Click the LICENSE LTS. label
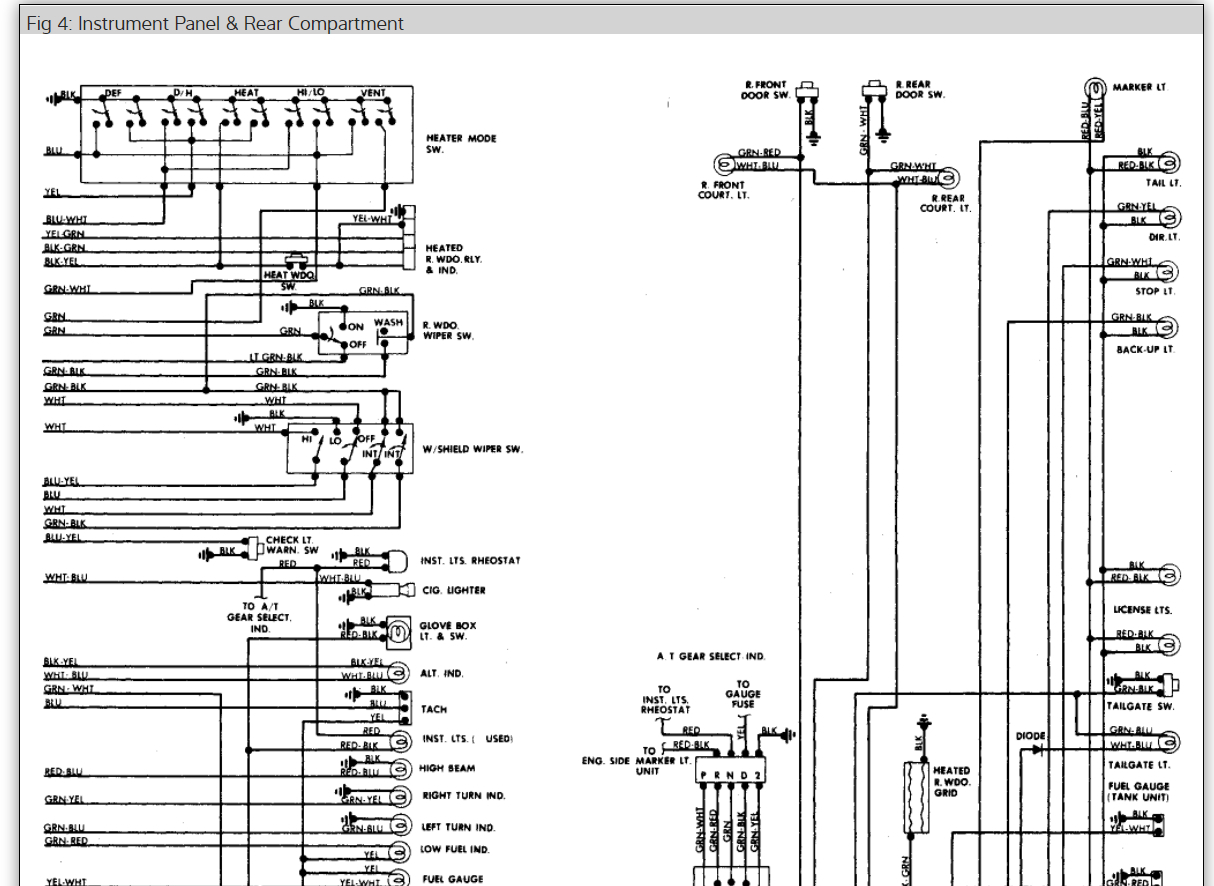1214x886 pixels. pos(1143,610)
